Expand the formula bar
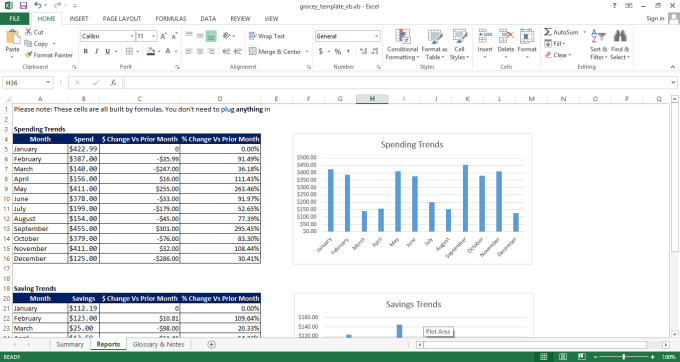The image size is (680, 362). click(x=673, y=82)
